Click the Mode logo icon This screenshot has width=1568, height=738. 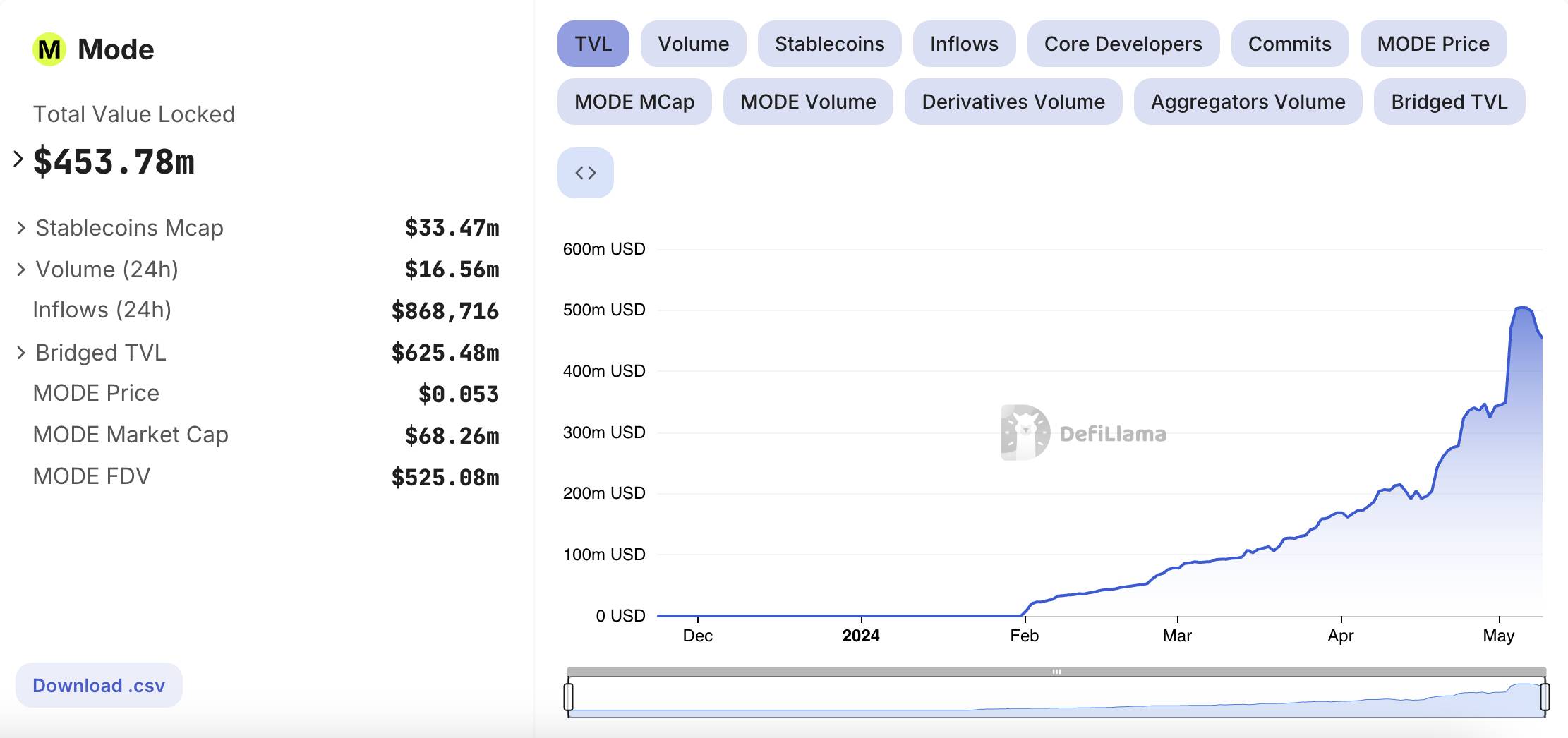49,49
